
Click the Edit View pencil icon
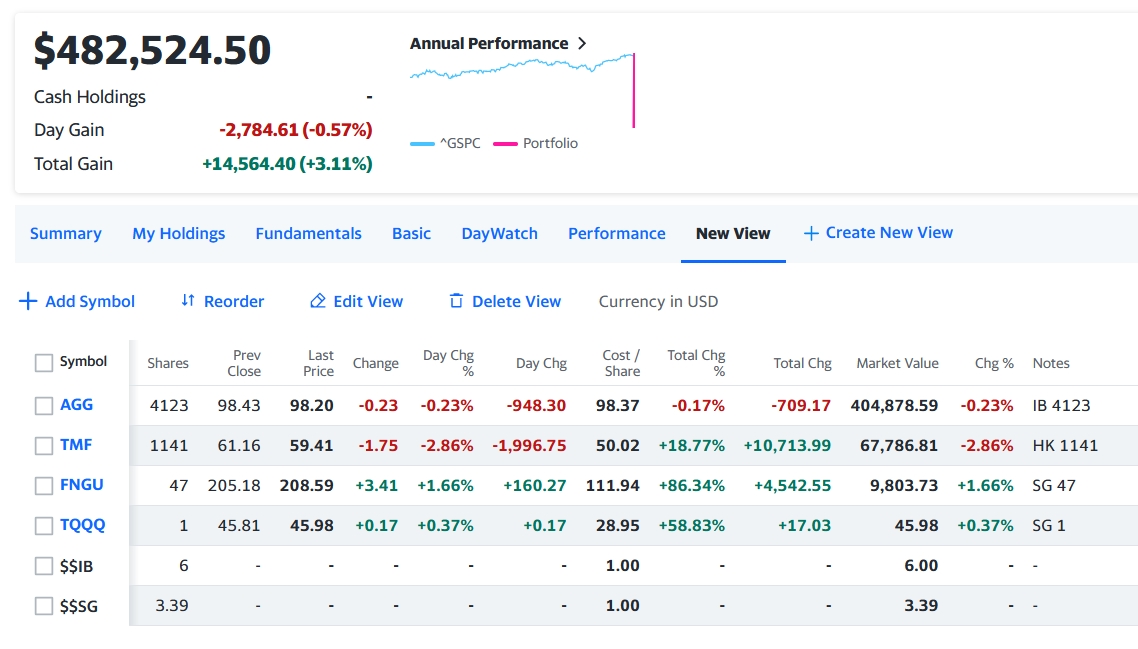coord(318,301)
